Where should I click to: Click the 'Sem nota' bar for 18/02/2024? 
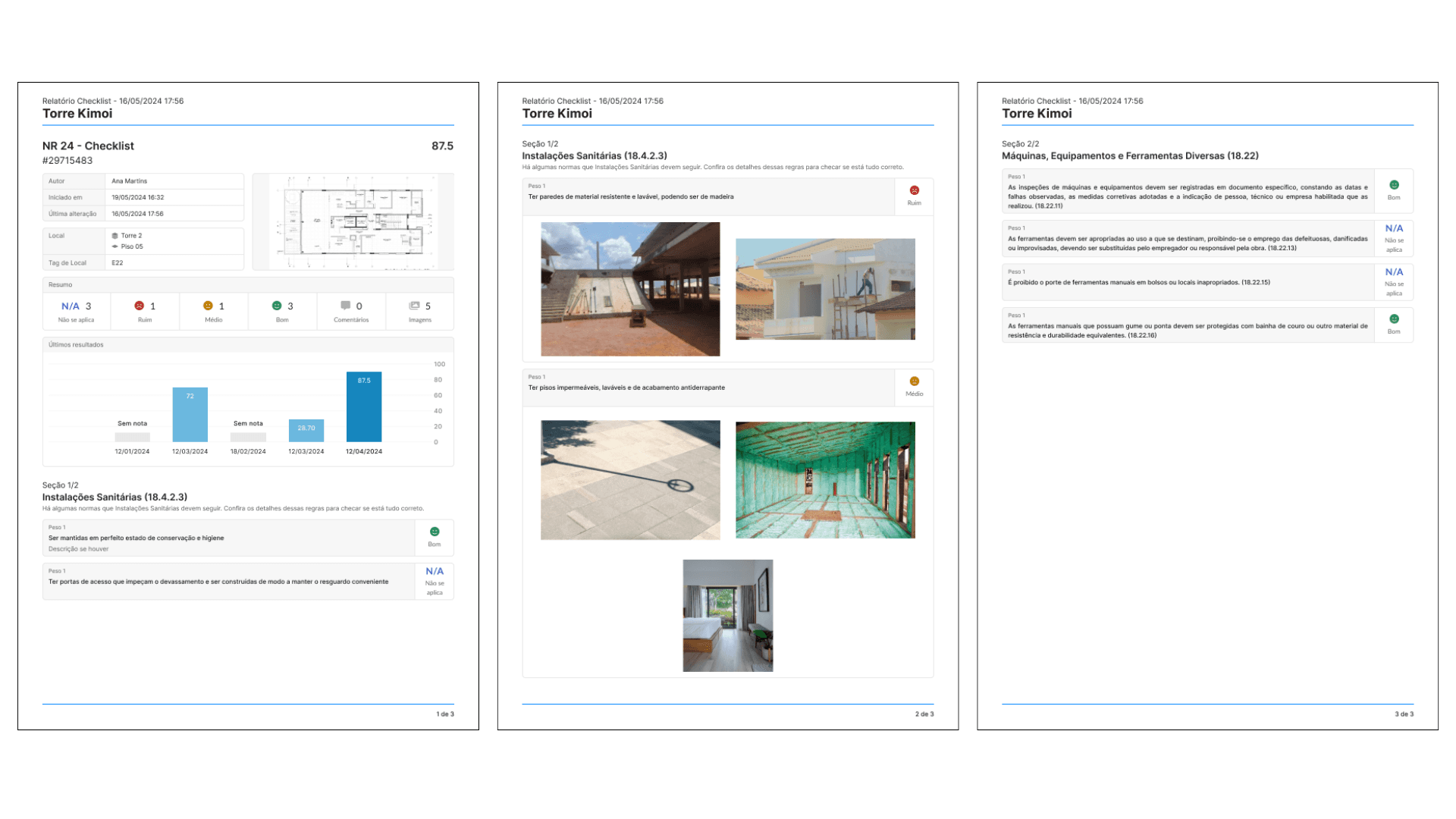pos(248,437)
